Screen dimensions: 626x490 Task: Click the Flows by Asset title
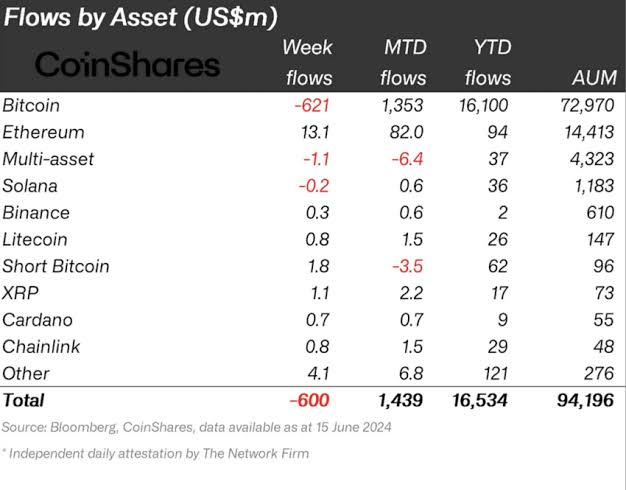click(x=140, y=17)
